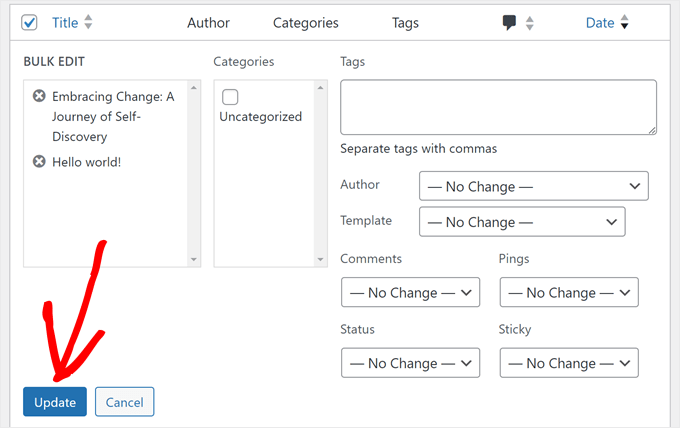Image resolution: width=680 pixels, height=428 pixels.
Task: Click the categories list scroll down arrow
Action: point(320,259)
